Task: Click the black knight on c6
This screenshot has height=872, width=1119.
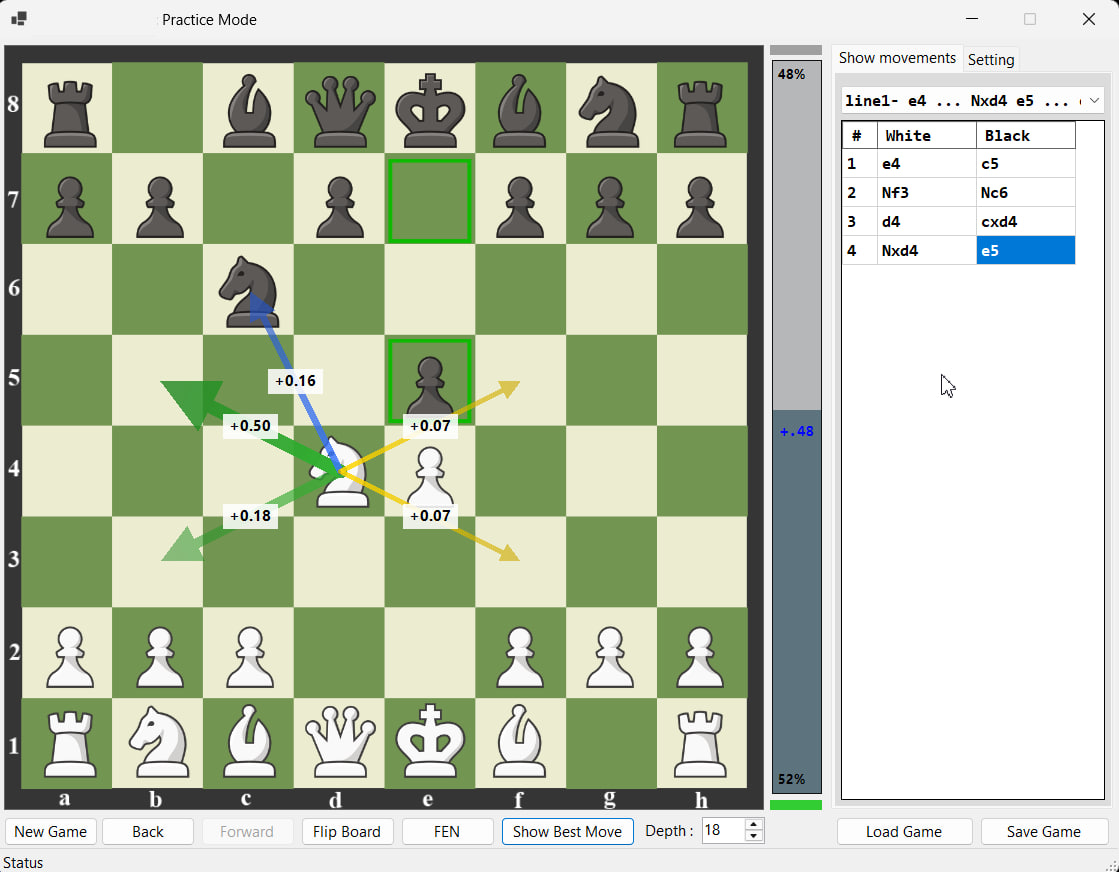Action: coord(248,291)
